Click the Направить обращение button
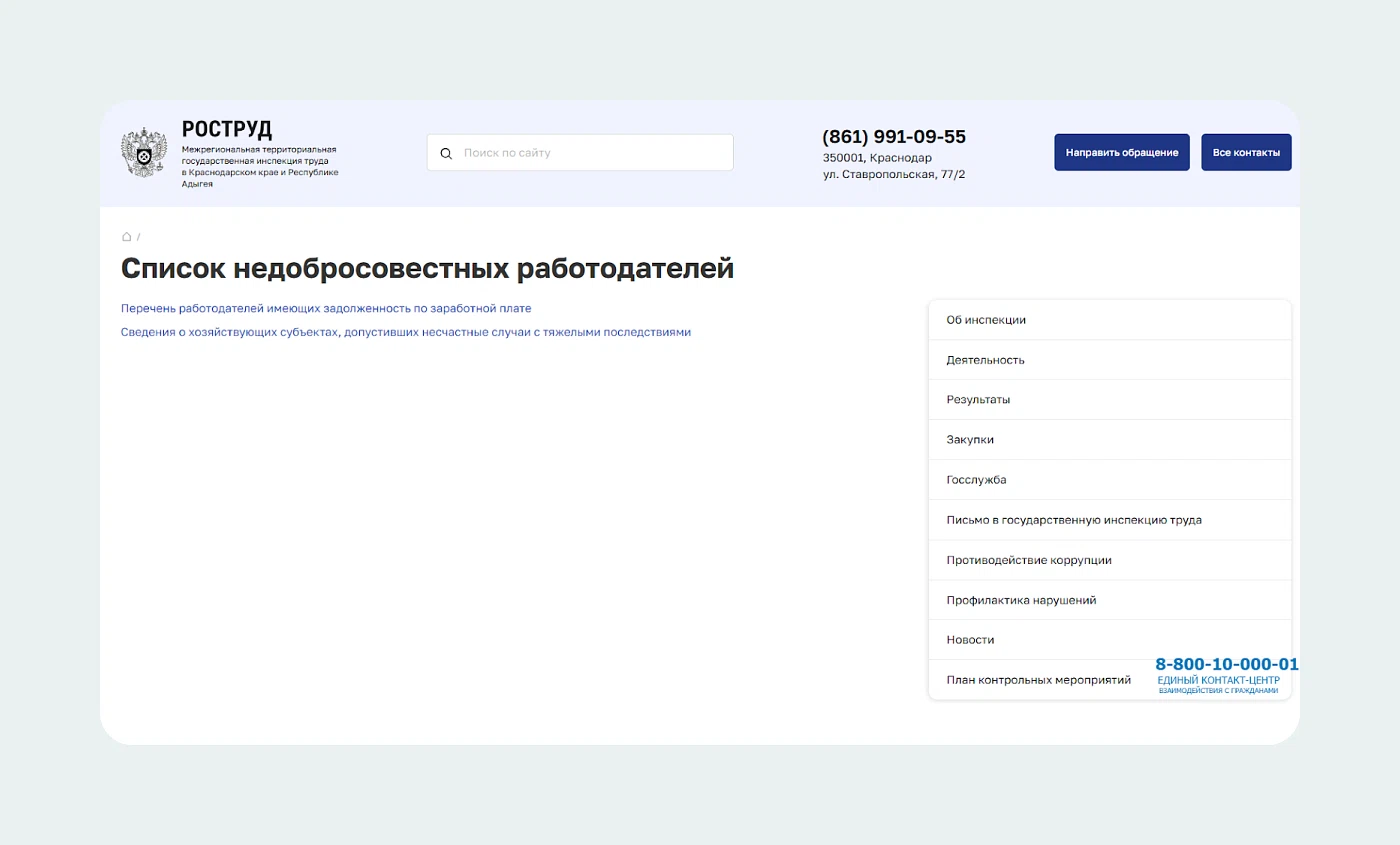 (x=1121, y=152)
